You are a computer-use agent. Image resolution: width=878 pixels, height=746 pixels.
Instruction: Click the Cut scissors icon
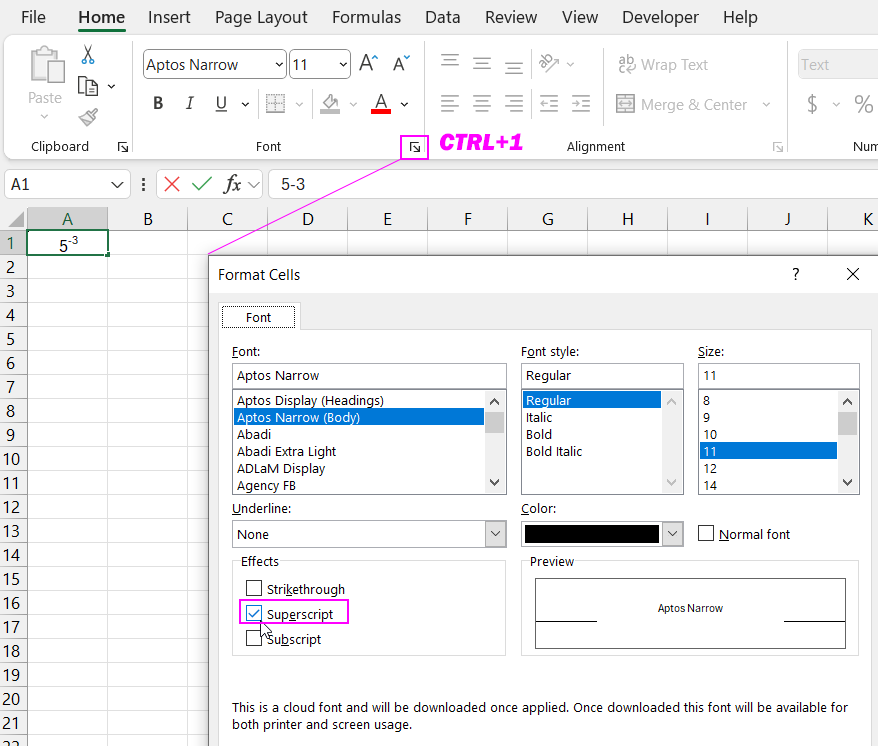pos(88,55)
